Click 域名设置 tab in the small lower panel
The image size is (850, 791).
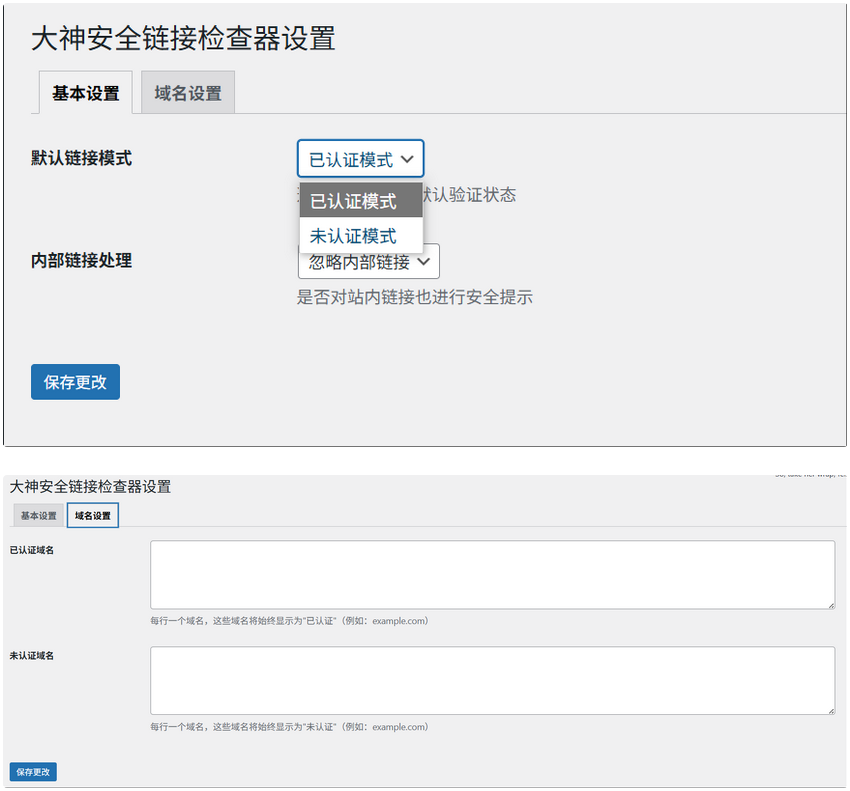(93, 516)
